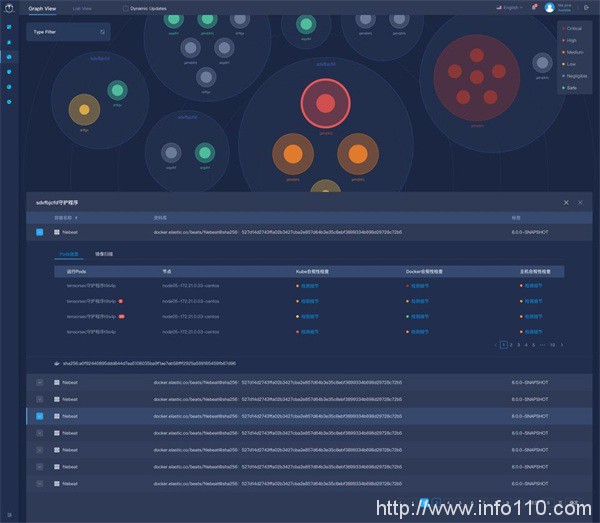600x523 pixels.
Task: Toggle the blue-checked filebeat row in lower list
Action: click(x=40, y=415)
